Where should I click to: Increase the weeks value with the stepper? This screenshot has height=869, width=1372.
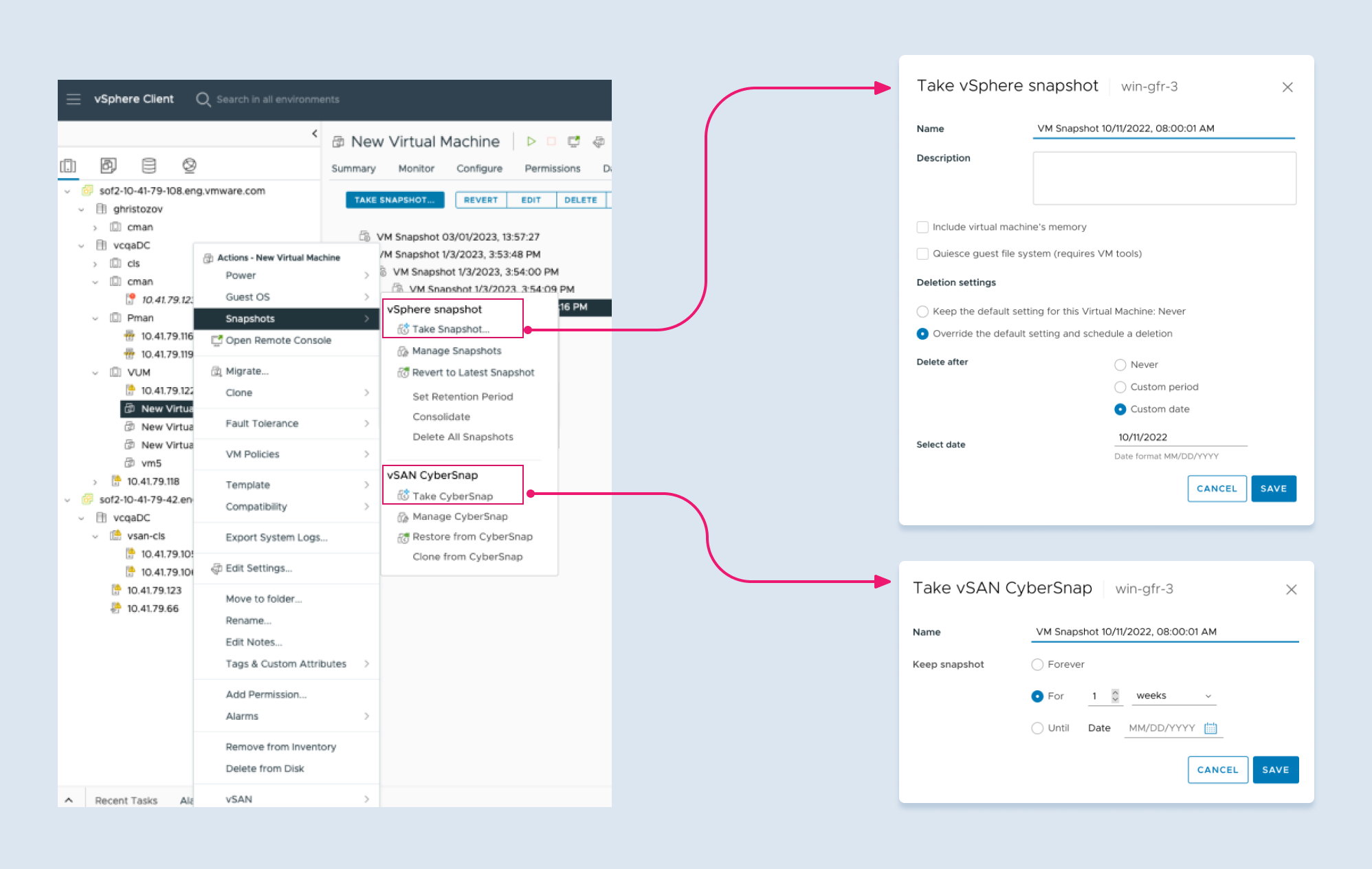pyautogui.click(x=1116, y=692)
